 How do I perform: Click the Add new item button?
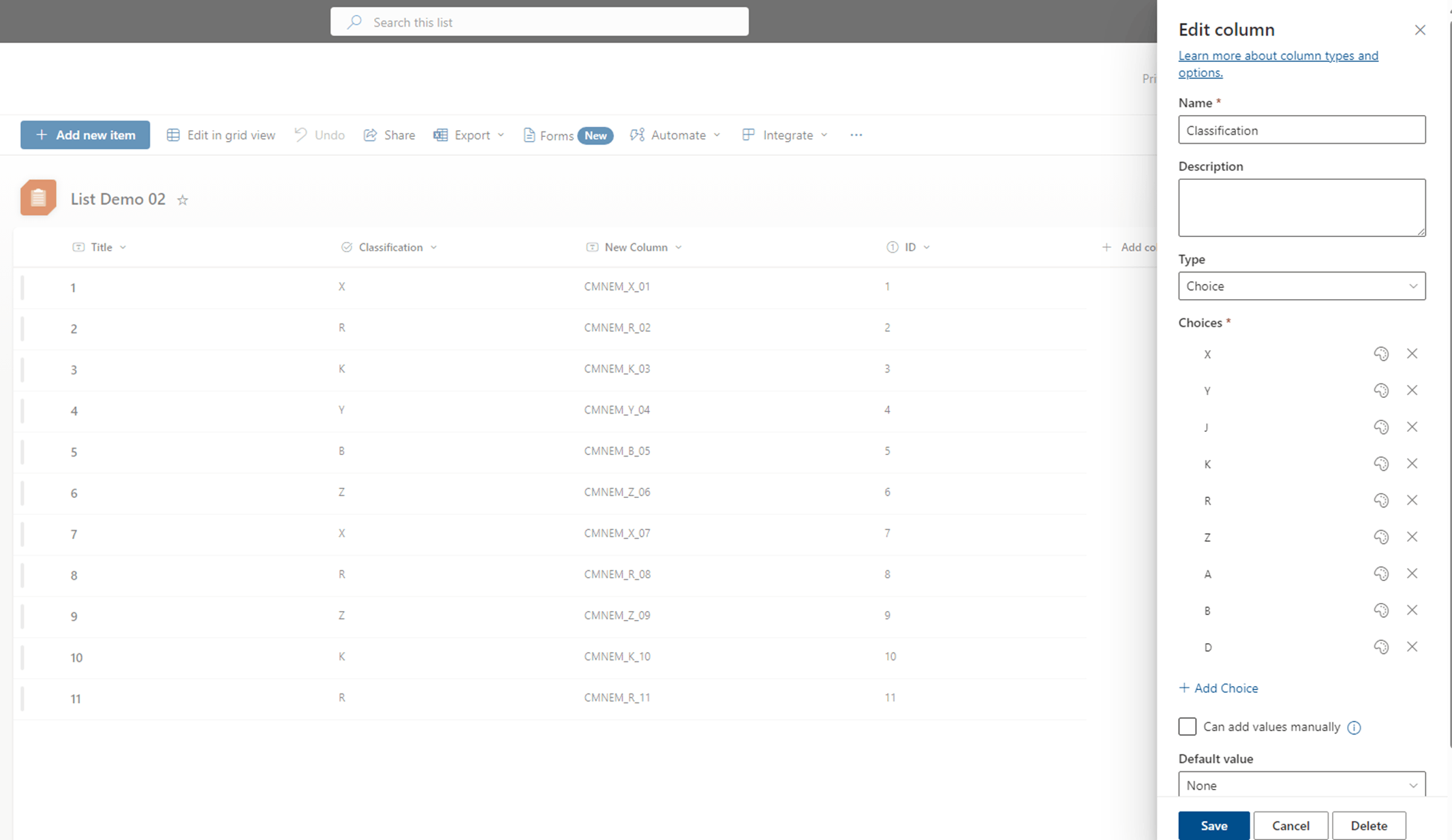pos(85,135)
